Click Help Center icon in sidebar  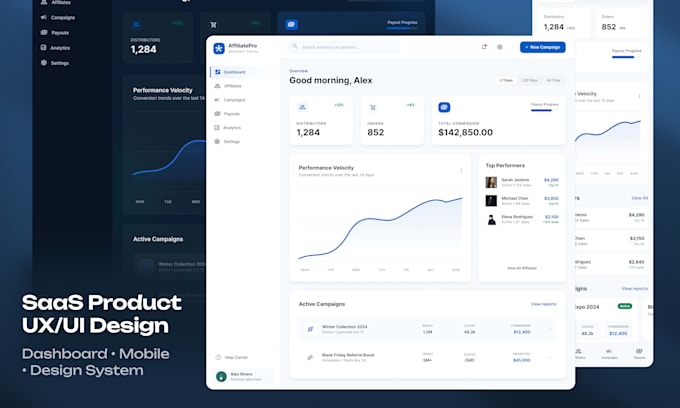click(218, 357)
